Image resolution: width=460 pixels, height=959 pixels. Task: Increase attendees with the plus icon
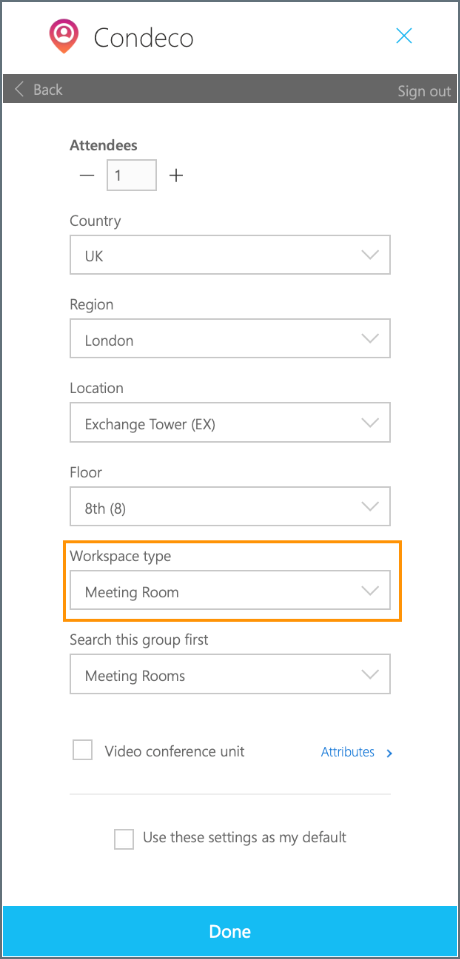176,176
